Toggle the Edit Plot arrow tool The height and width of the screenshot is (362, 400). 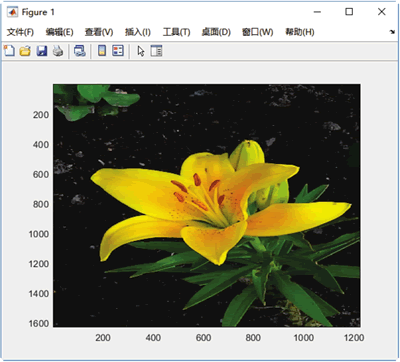(141, 51)
